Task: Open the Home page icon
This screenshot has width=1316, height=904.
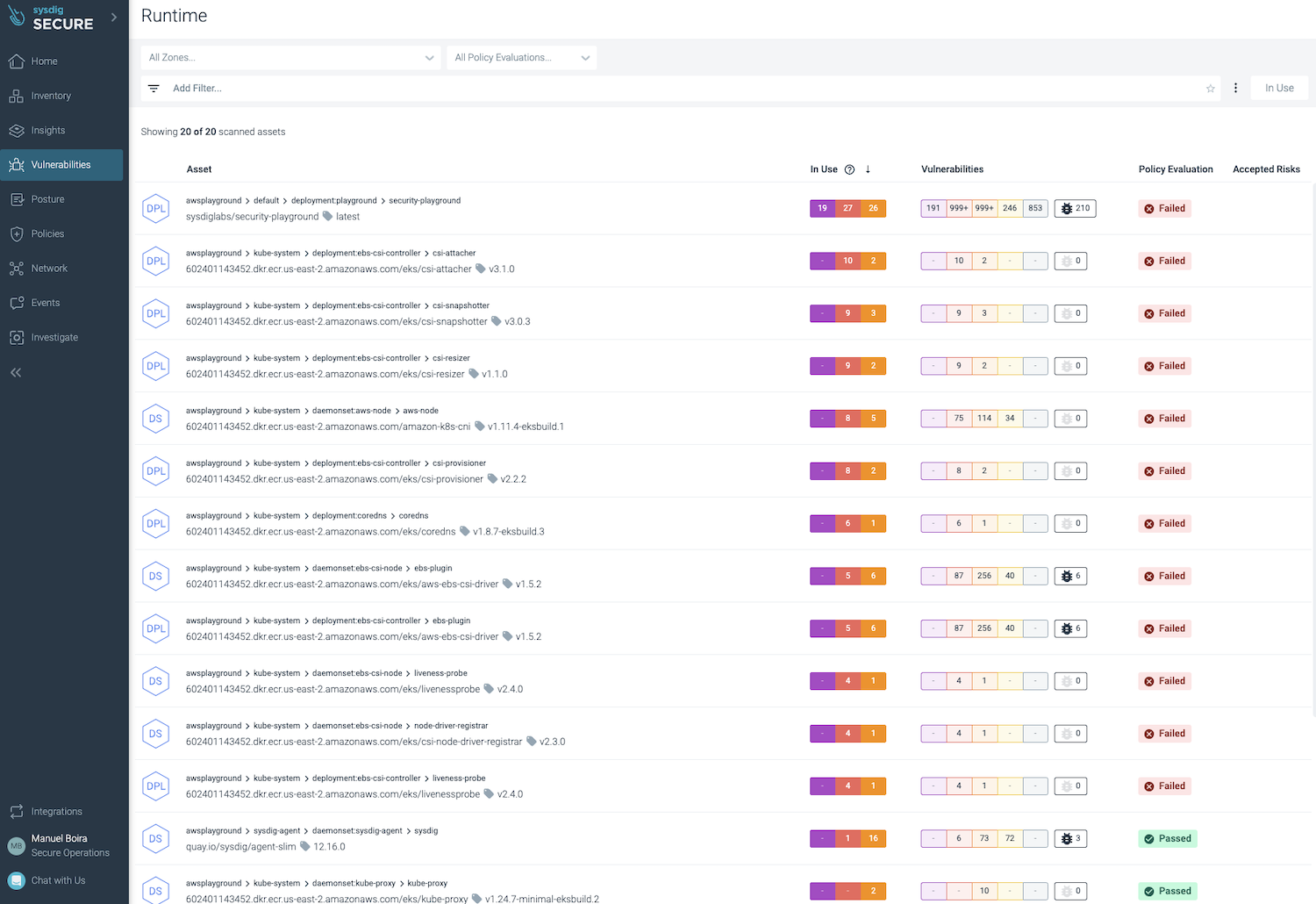Action: tap(16, 61)
